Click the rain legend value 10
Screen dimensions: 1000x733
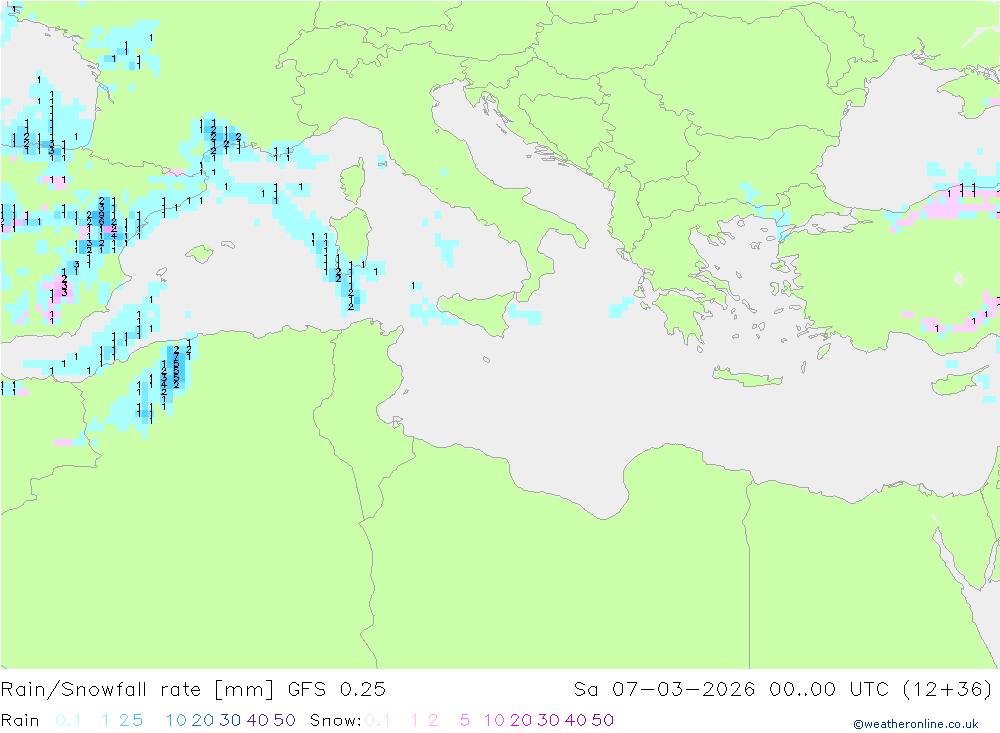(x=176, y=720)
